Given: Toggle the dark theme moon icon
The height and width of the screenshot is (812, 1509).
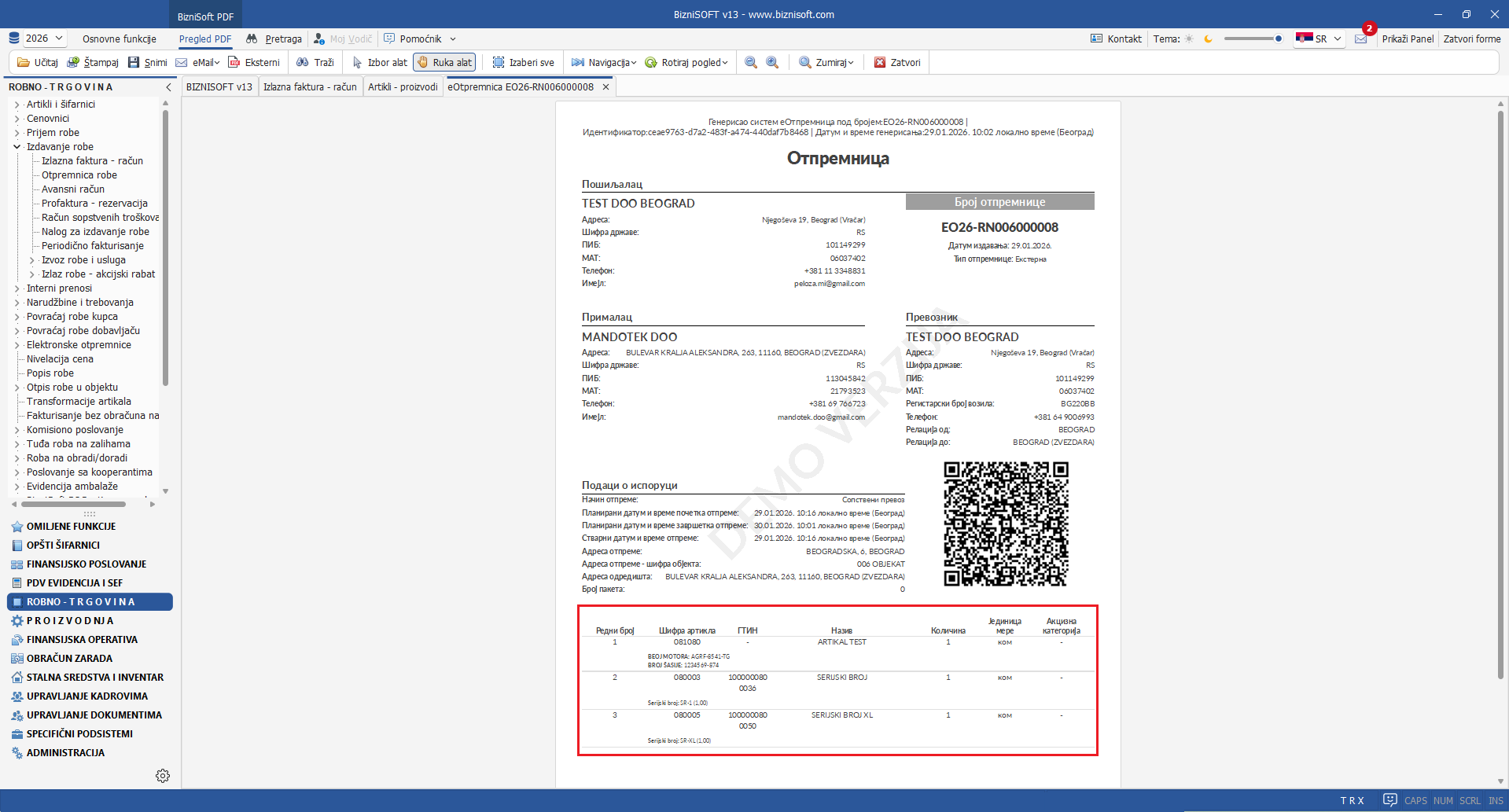Looking at the screenshot, I should (1209, 39).
